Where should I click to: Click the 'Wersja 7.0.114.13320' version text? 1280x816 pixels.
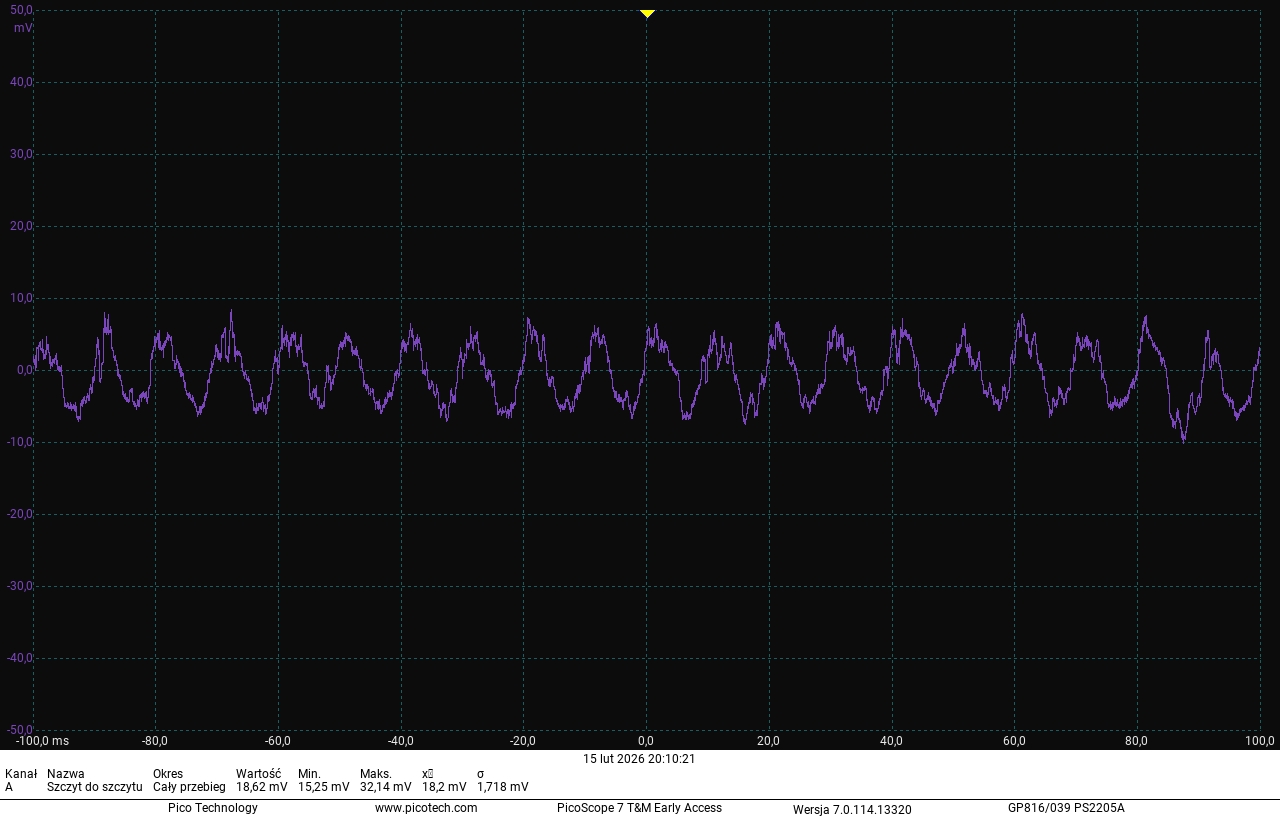tap(852, 809)
